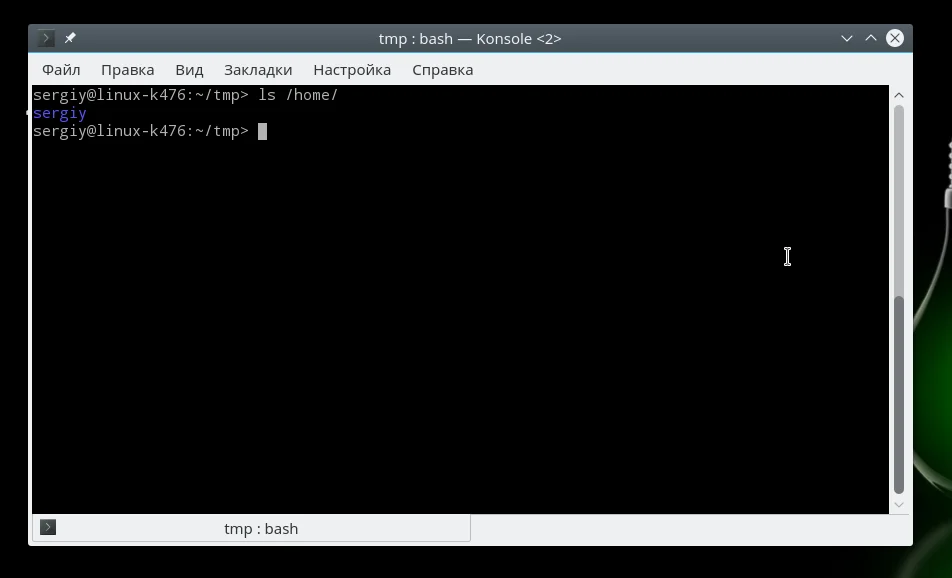Click the window title 'tmp : bash — Konsole <2>'
The width and height of the screenshot is (952, 578).
click(470, 39)
